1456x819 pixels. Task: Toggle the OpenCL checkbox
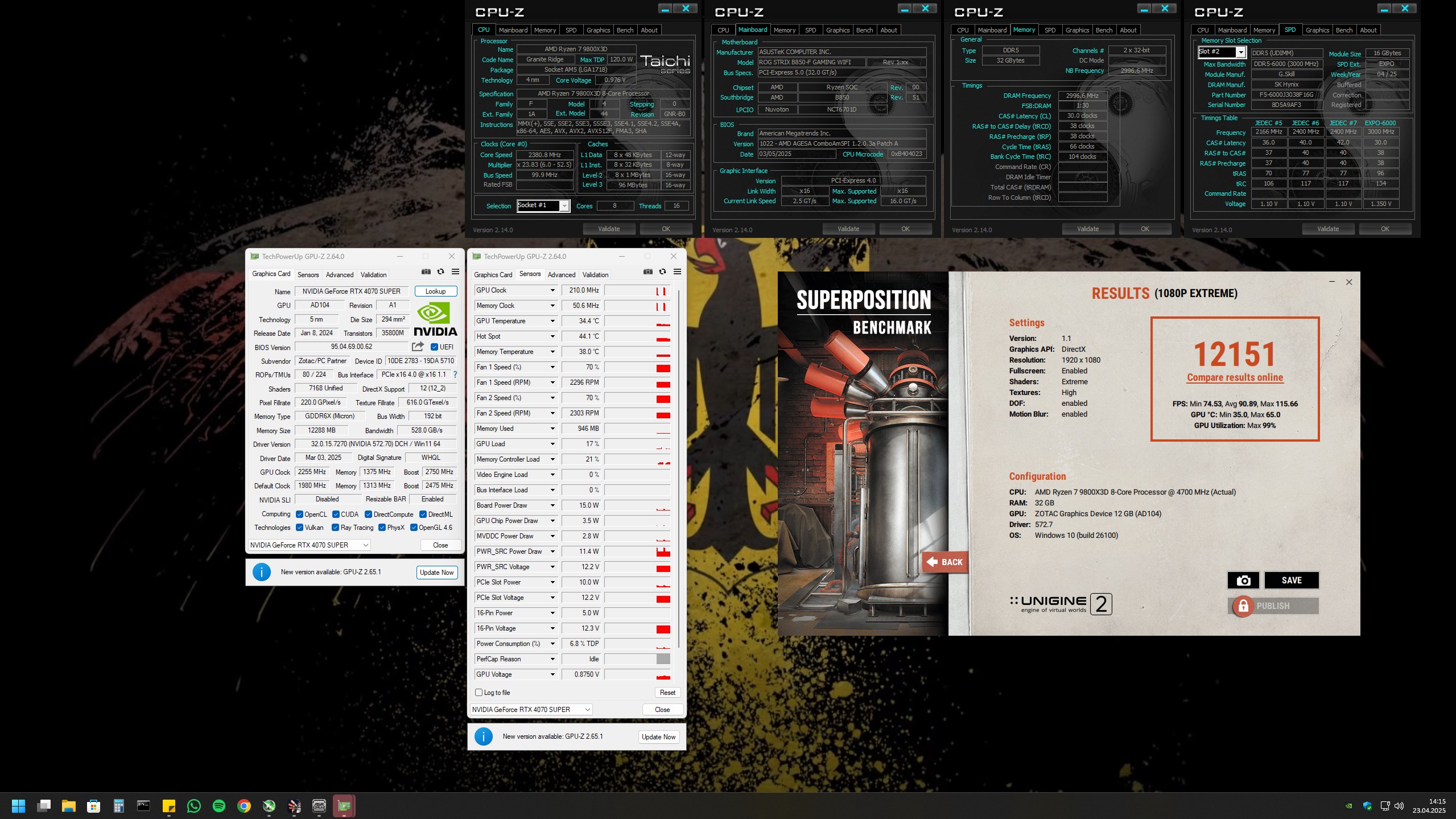(299, 515)
